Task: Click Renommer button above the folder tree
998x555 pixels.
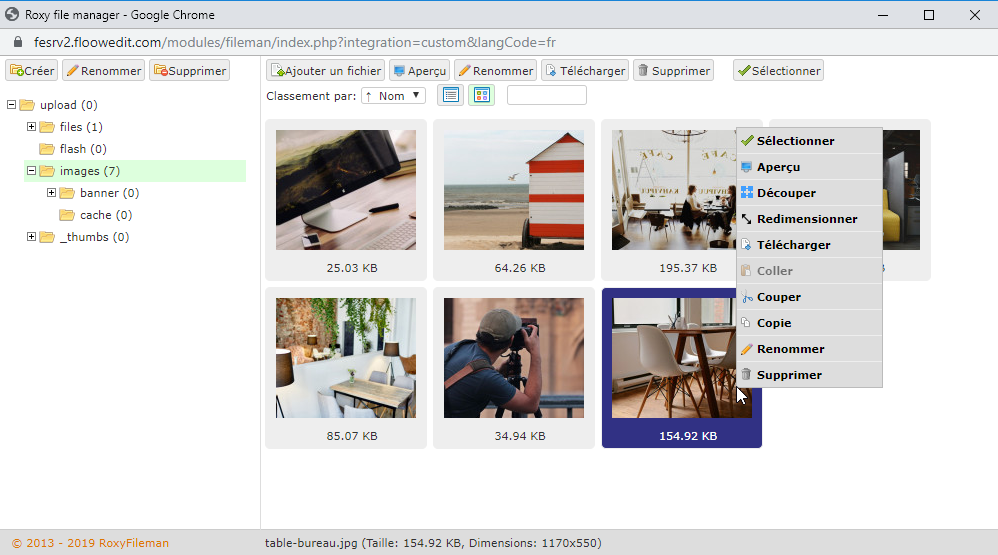Action: (104, 71)
